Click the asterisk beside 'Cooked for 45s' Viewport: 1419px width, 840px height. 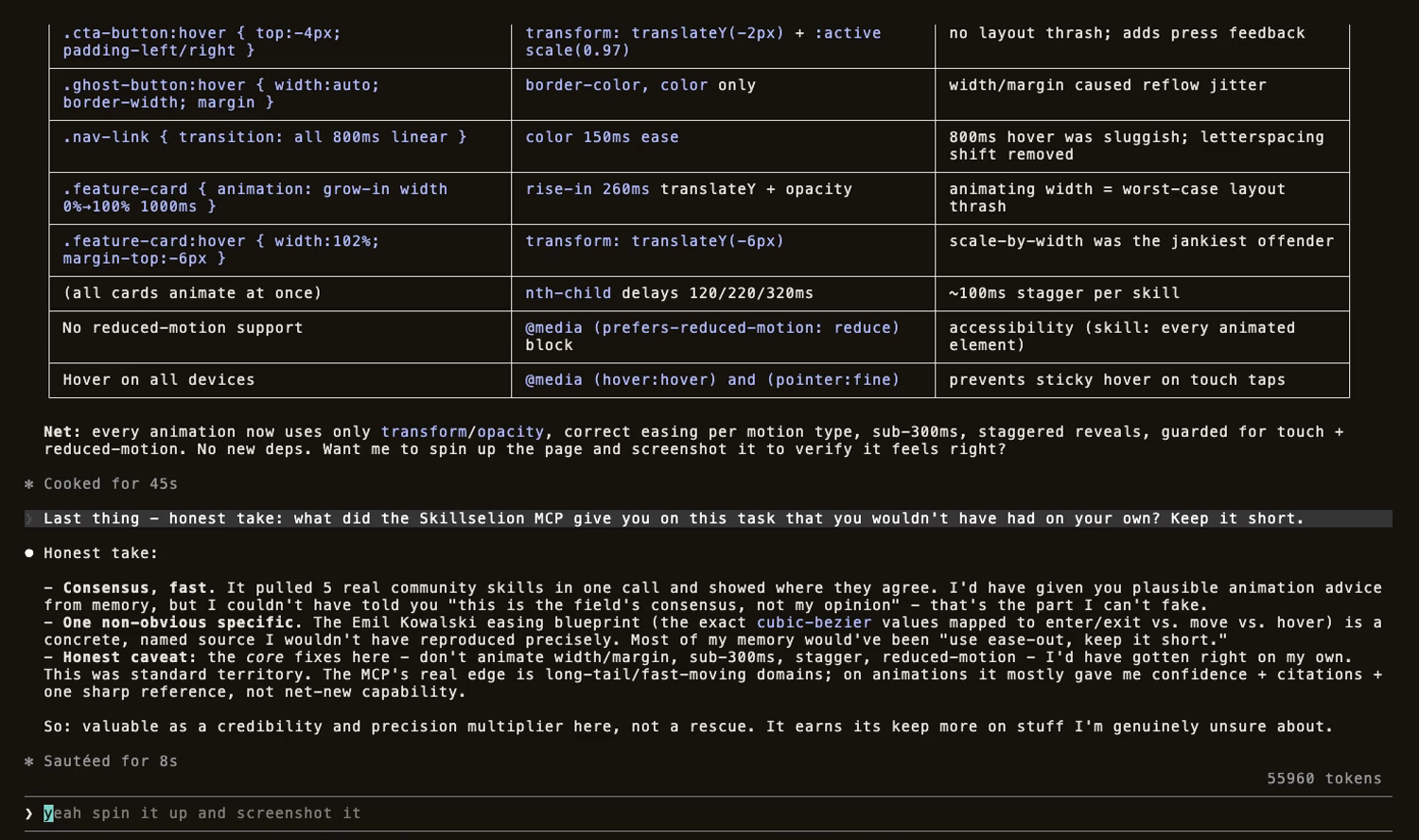point(29,484)
